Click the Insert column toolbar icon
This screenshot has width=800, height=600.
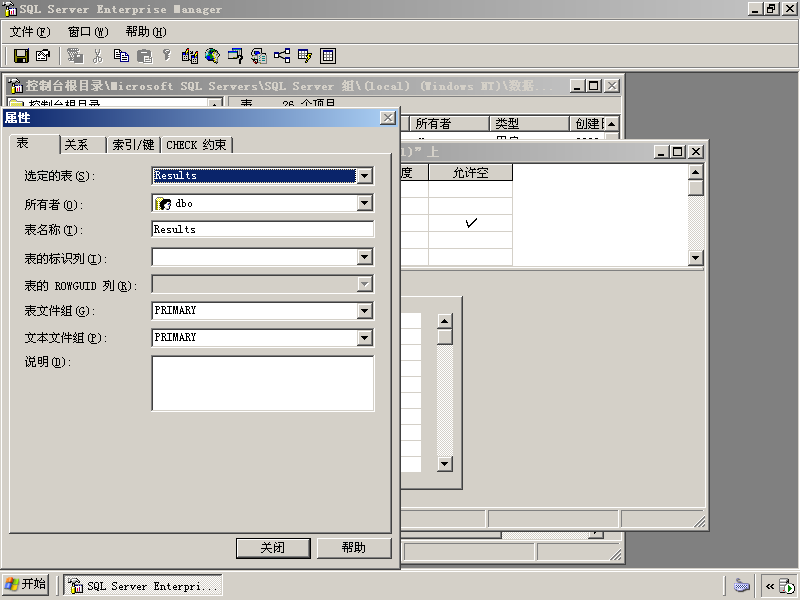(x=190, y=56)
